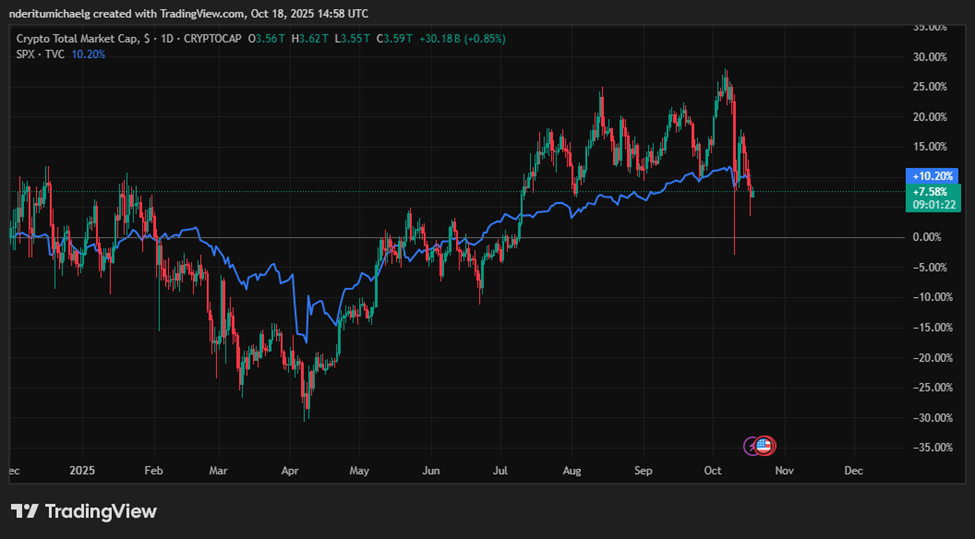Screen dimensions: 975x539
Task: Click the Apr label on time axis
Action: (290, 471)
